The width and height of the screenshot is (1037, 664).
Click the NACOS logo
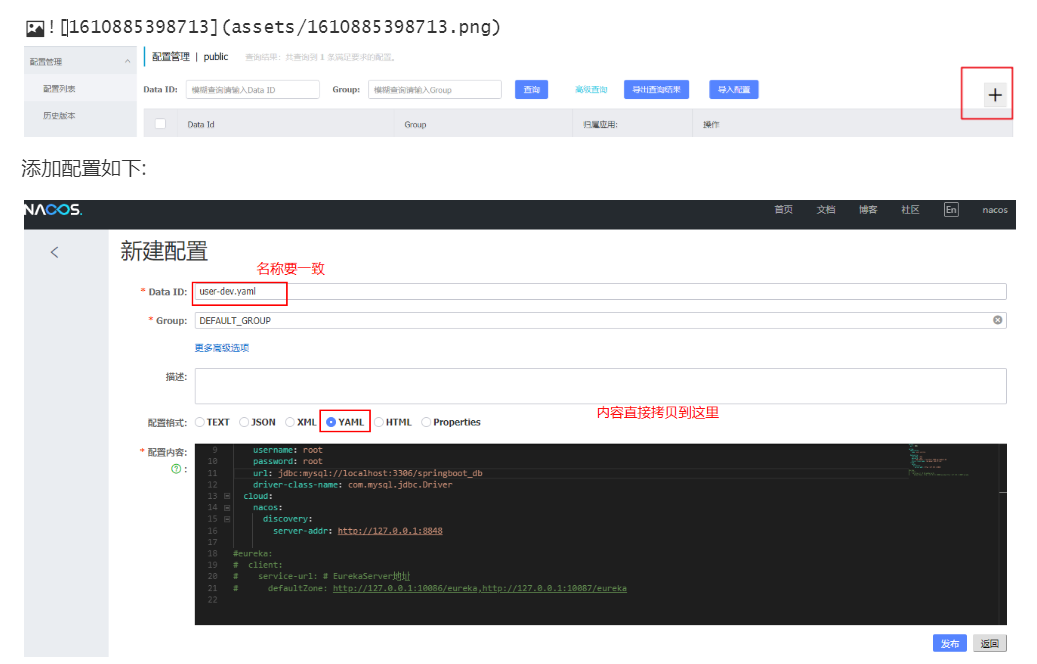pyautogui.click(x=53, y=210)
